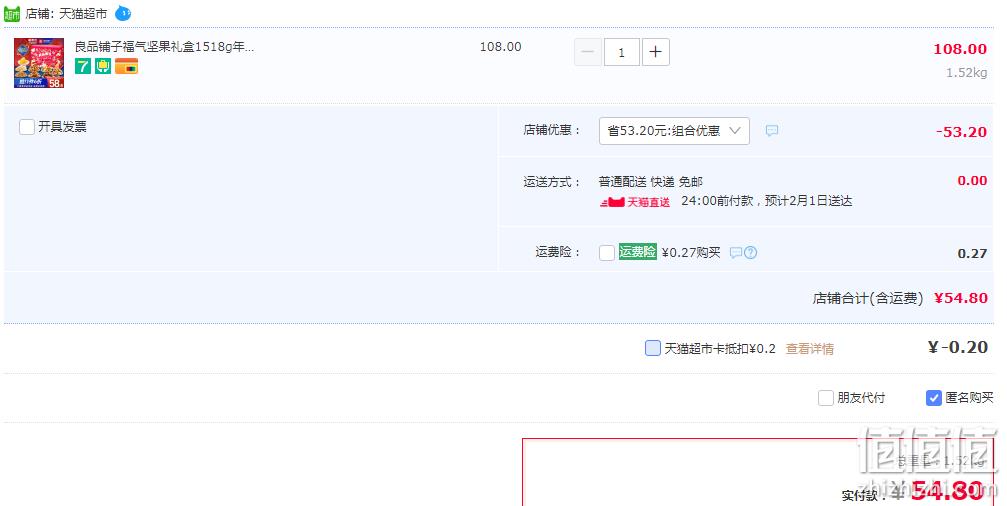This screenshot has height=506, width=1007.
Task: Check the 开具发票 invoice checkbox
Action: 26,126
